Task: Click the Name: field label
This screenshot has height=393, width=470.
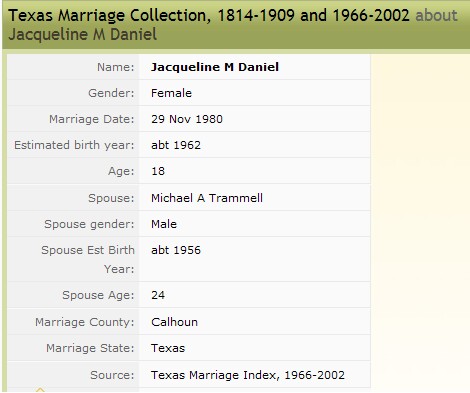Action: click(116, 67)
